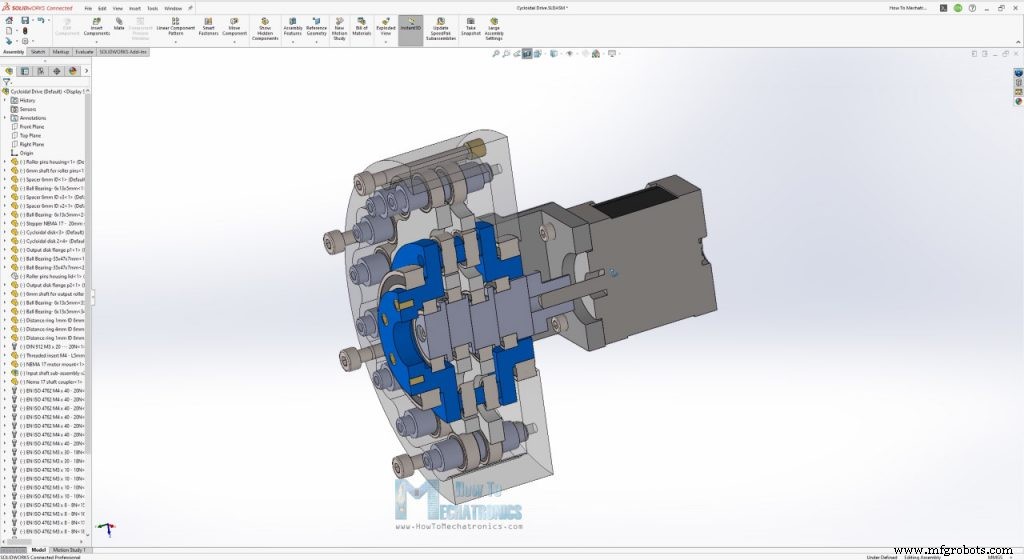Expand Insert Components dropdown arrow

pos(97,42)
